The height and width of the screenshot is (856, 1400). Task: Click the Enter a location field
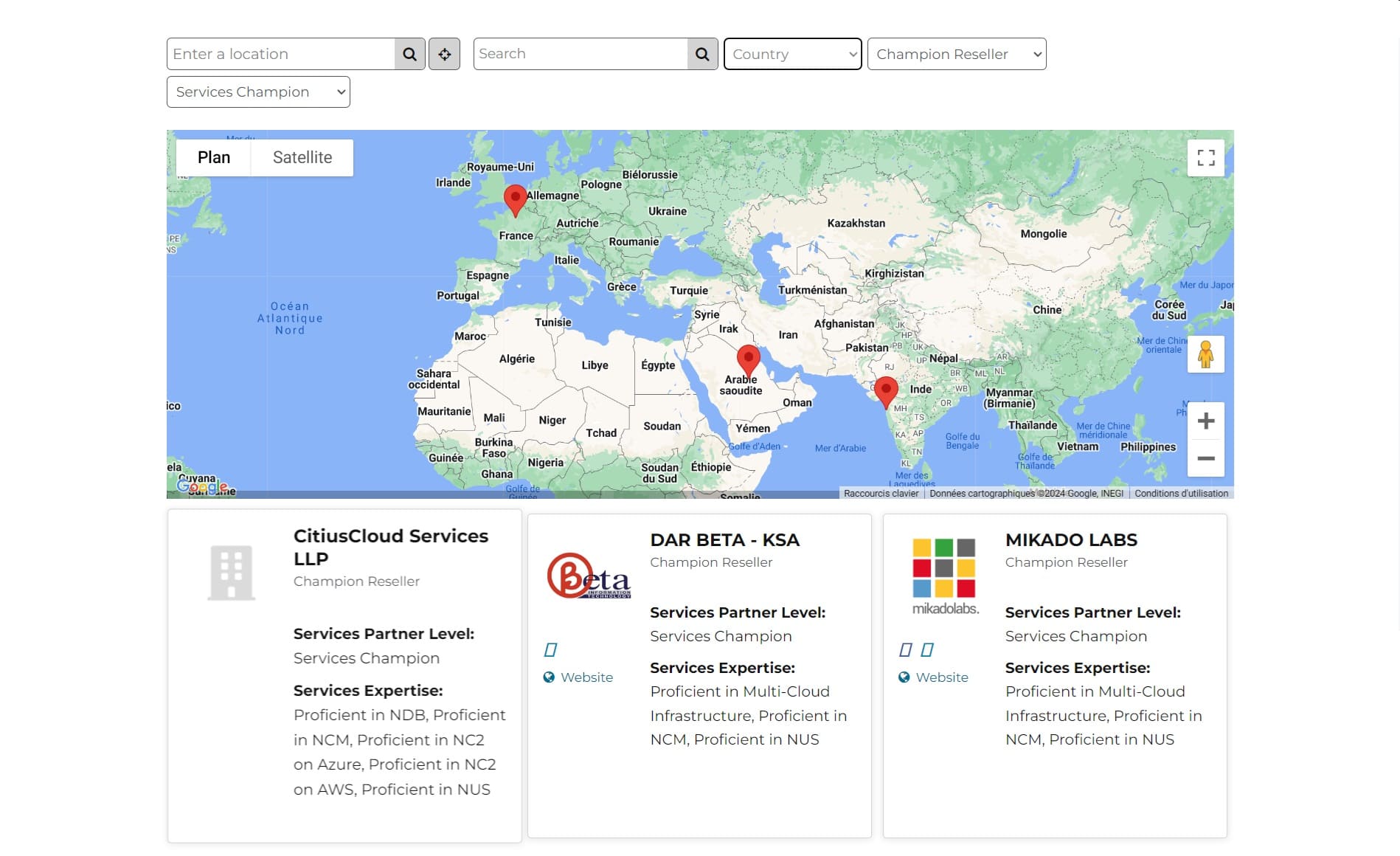pos(281,54)
